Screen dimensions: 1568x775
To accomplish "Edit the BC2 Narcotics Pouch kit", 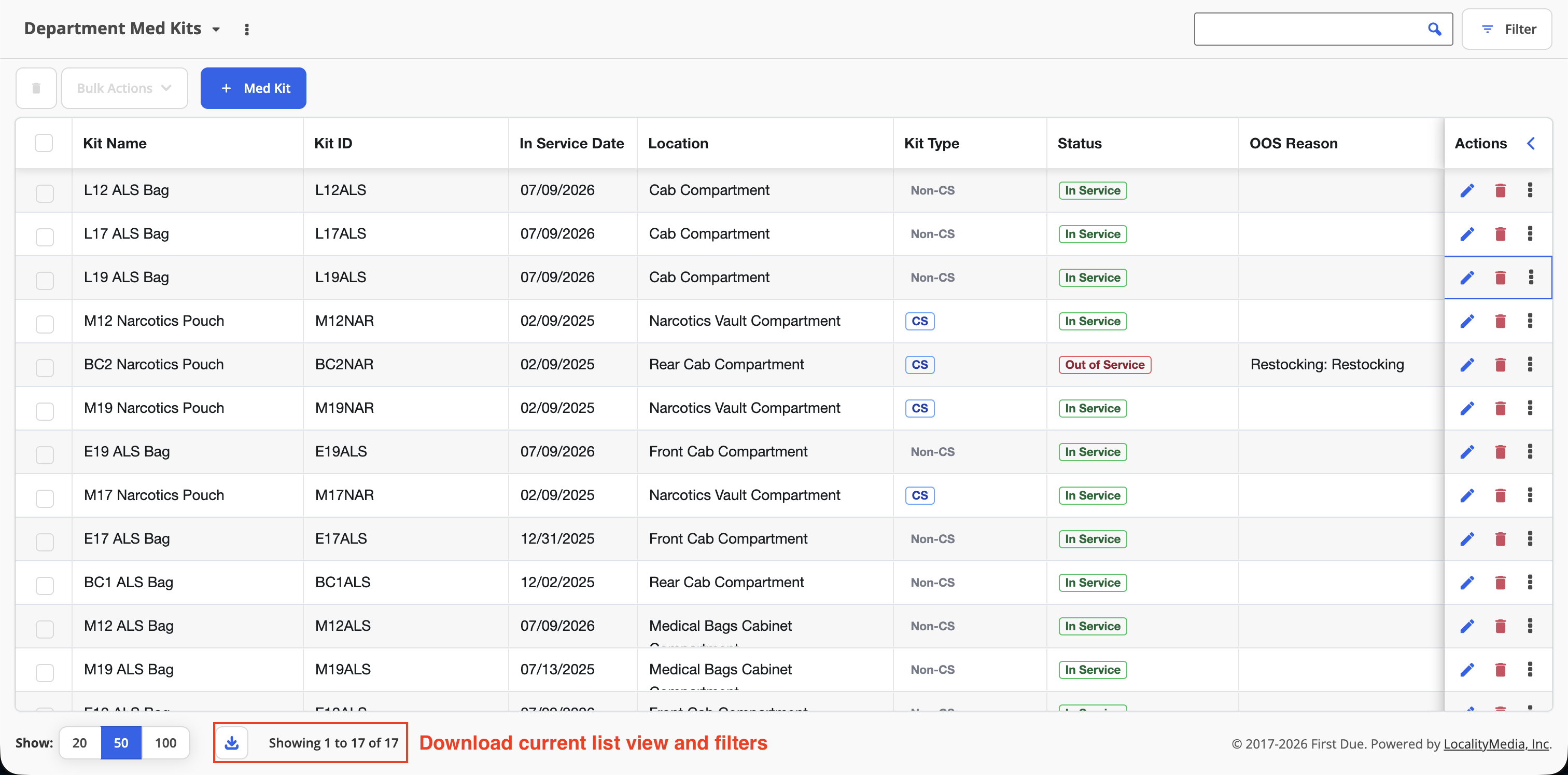I will [1467, 365].
